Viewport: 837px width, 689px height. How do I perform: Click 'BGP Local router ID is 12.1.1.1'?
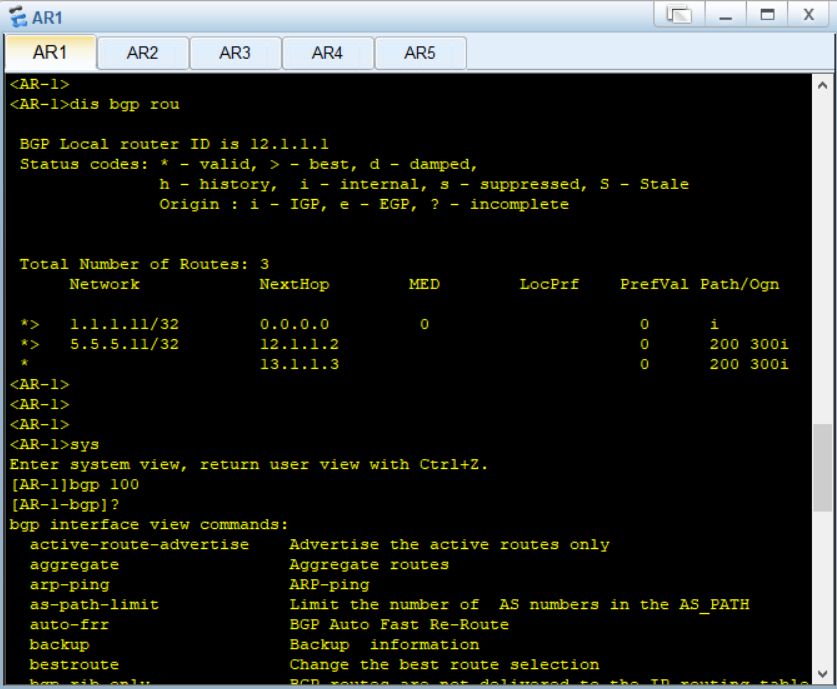(174, 144)
